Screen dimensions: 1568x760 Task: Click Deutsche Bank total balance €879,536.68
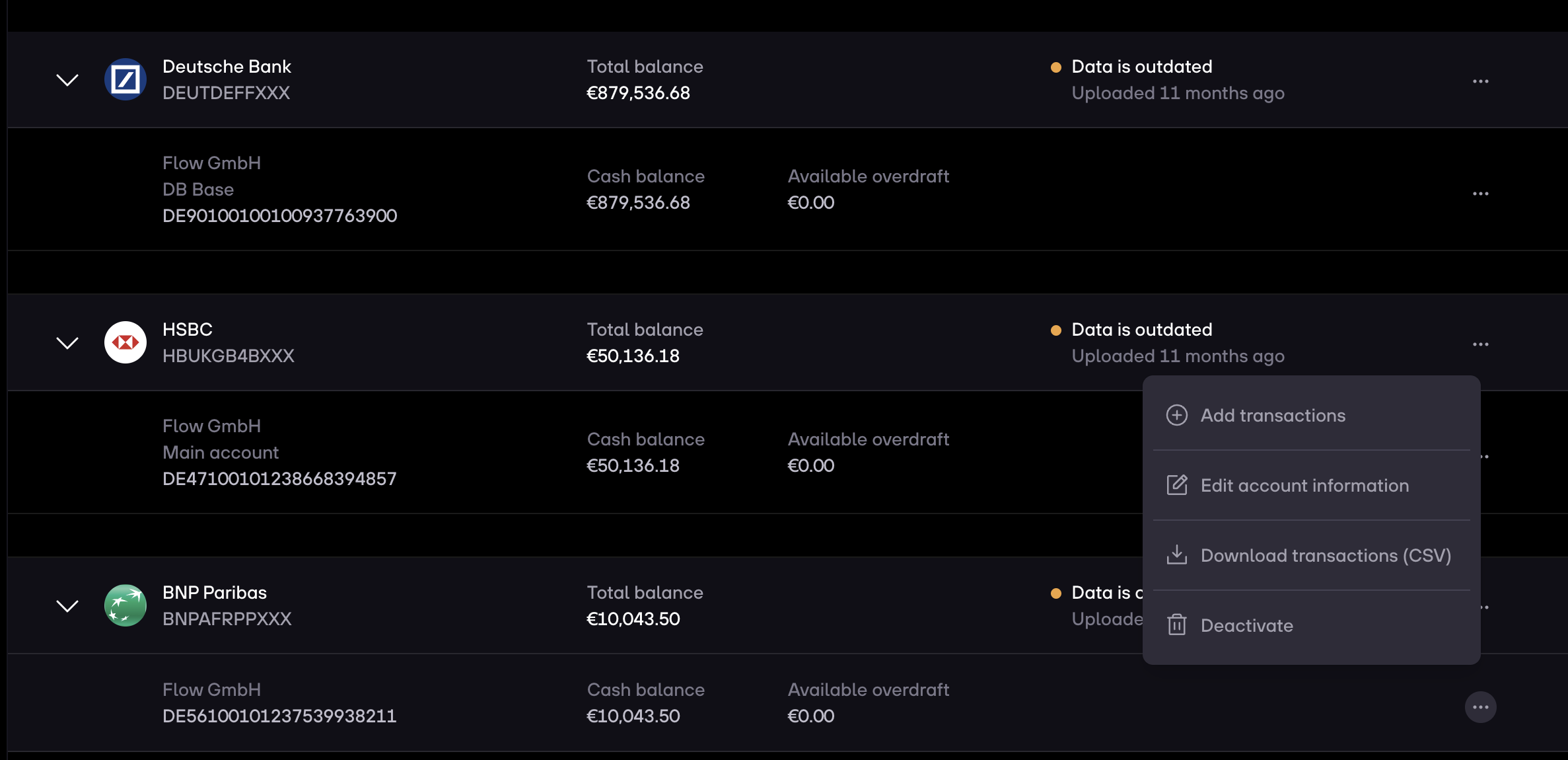[638, 93]
